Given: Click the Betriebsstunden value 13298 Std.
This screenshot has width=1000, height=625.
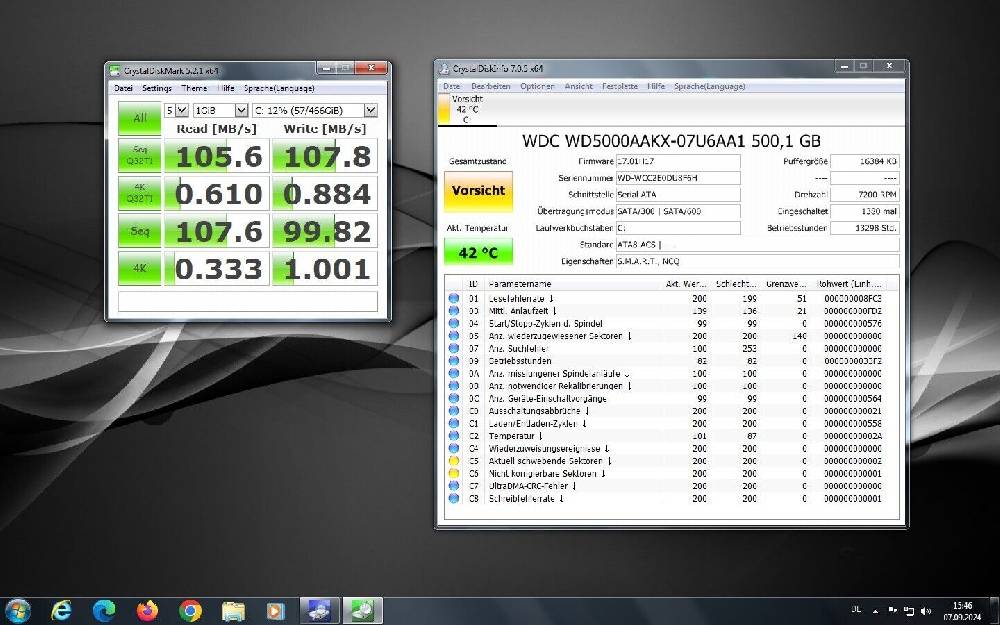Looking at the screenshot, I should 865,228.
